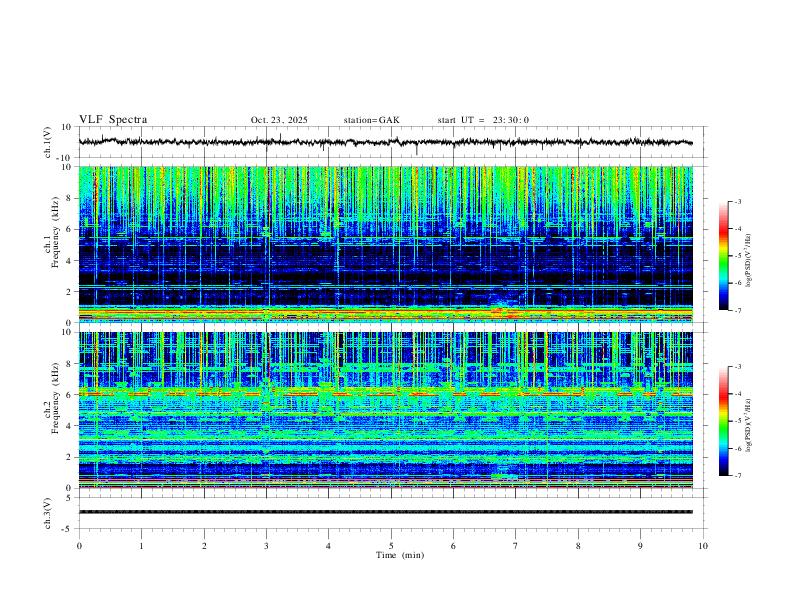792x612 pixels.
Task: Click the time axis tick label '2'
Action: click(x=204, y=546)
